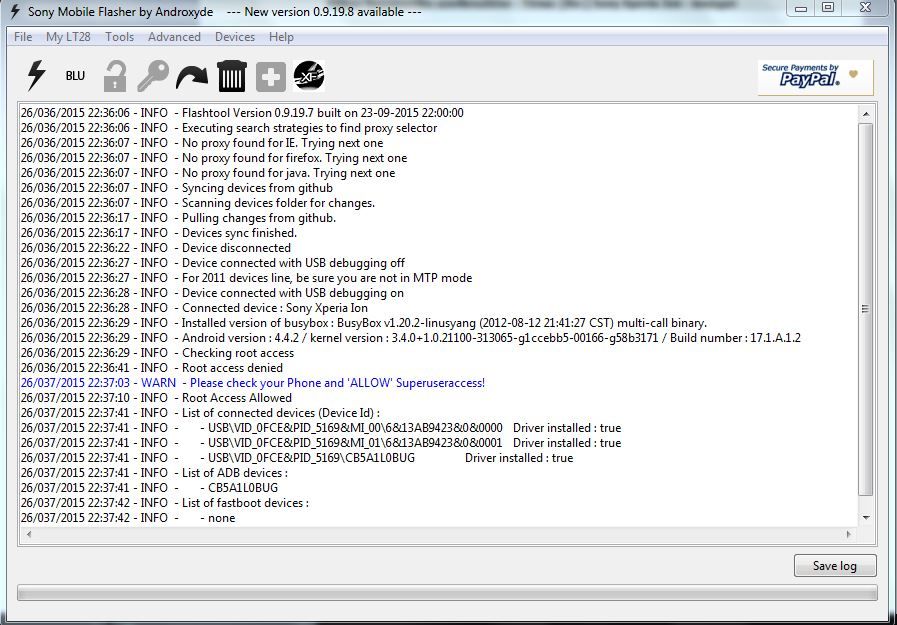Open the Tools menu
Image resolution: width=897 pixels, height=625 pixels.
coord(120,37)
